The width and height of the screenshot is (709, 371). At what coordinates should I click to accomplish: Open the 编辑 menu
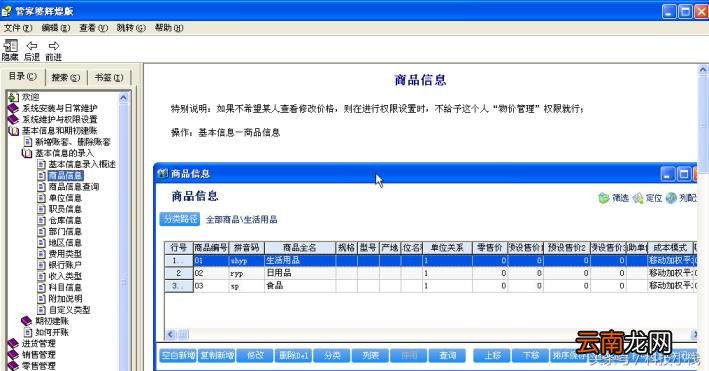coord(56,28)
